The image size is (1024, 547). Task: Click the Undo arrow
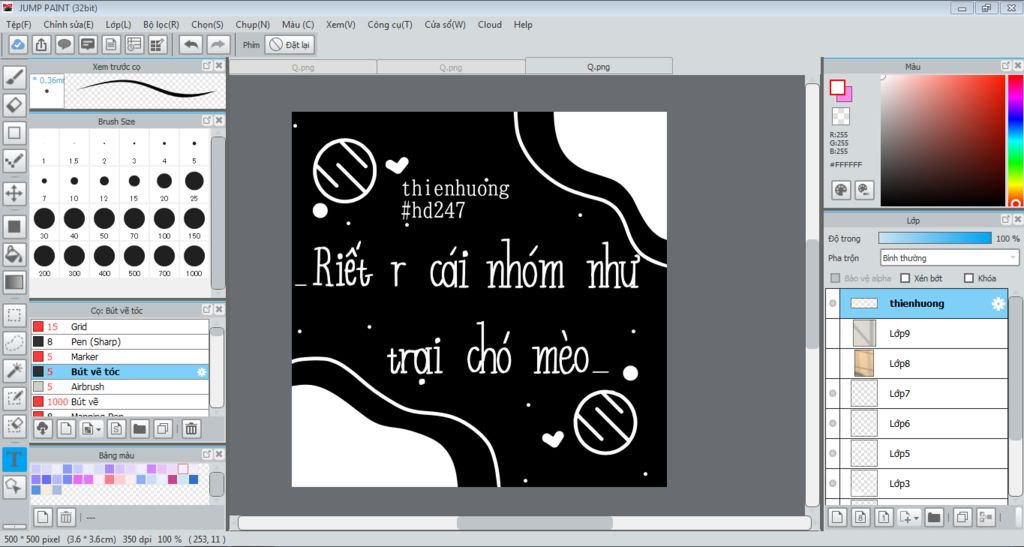pyautogui.click(x=191, y=45)
